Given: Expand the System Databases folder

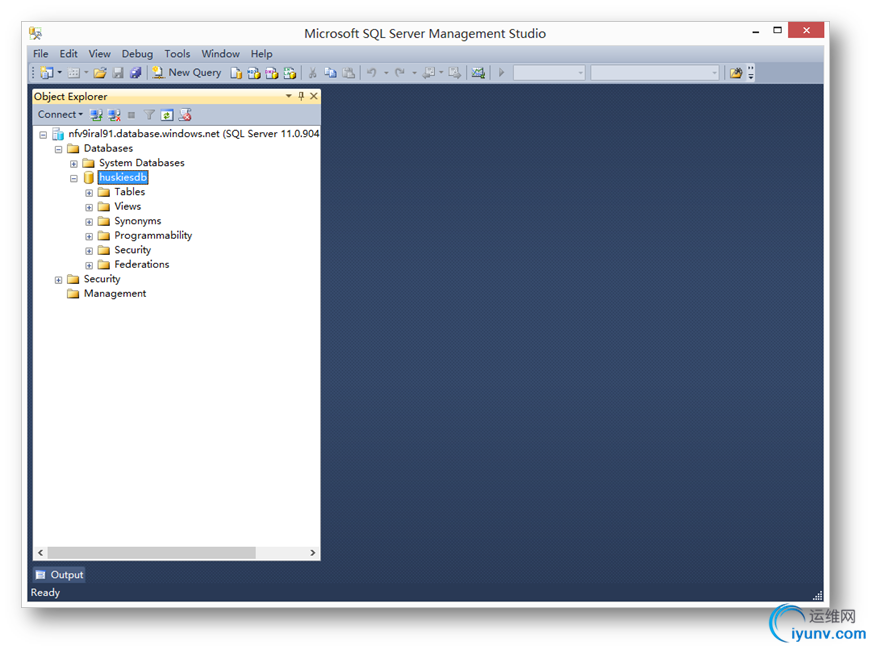Looking at the screenshot, I should point(73,164).
